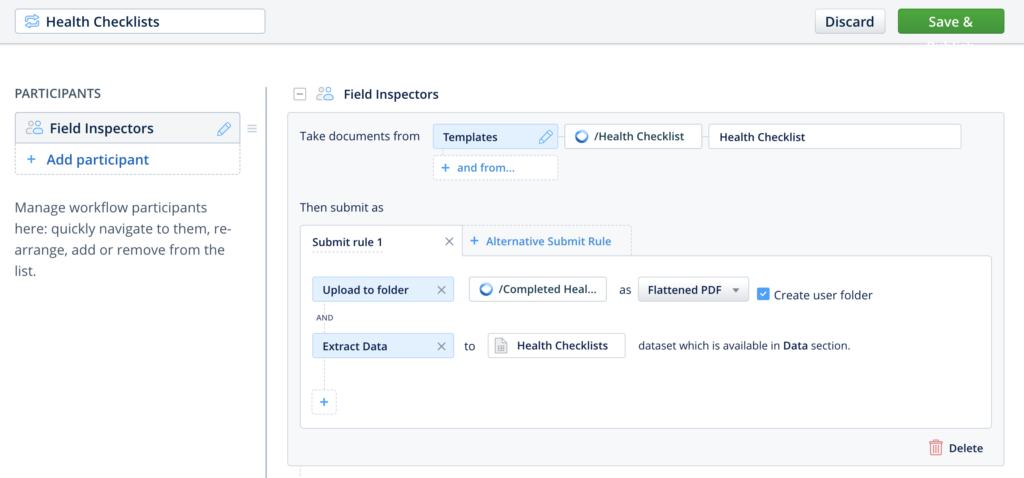Open the Flattened PDF format dropdown

(x=692, y=290)
